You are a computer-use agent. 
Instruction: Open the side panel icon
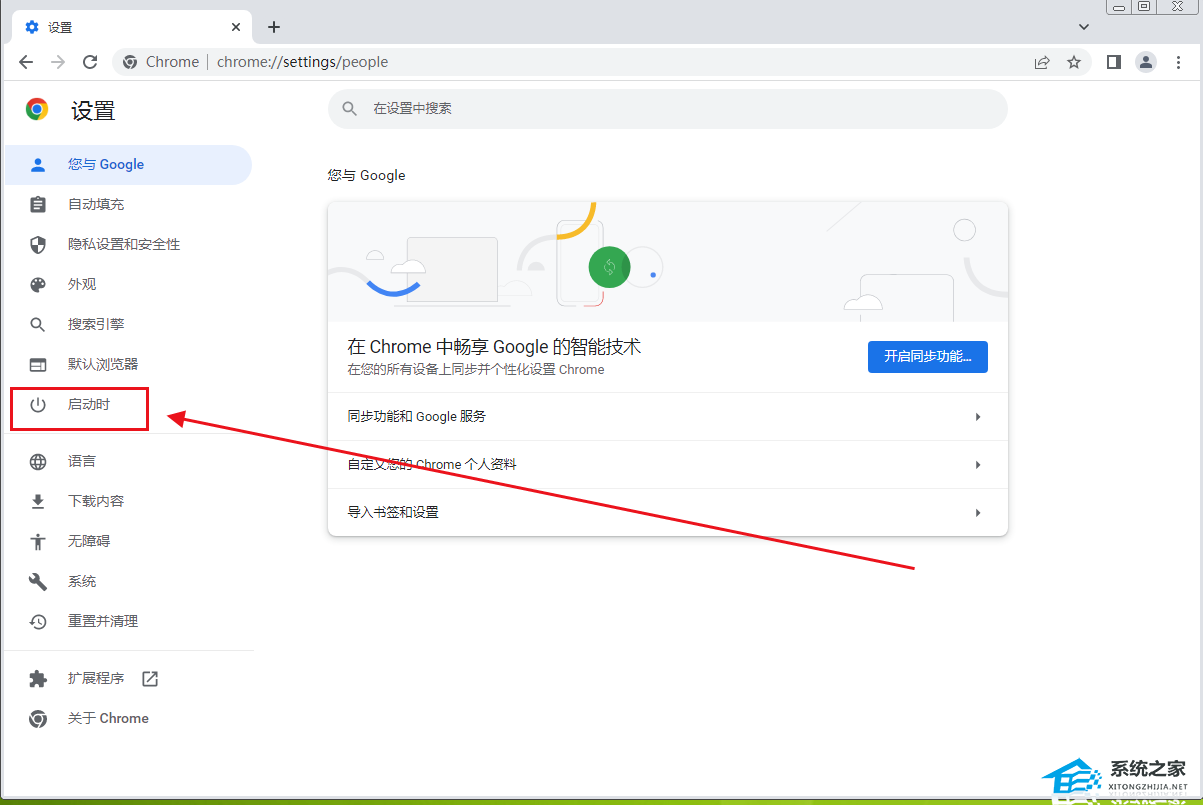tap(1114, 62)
